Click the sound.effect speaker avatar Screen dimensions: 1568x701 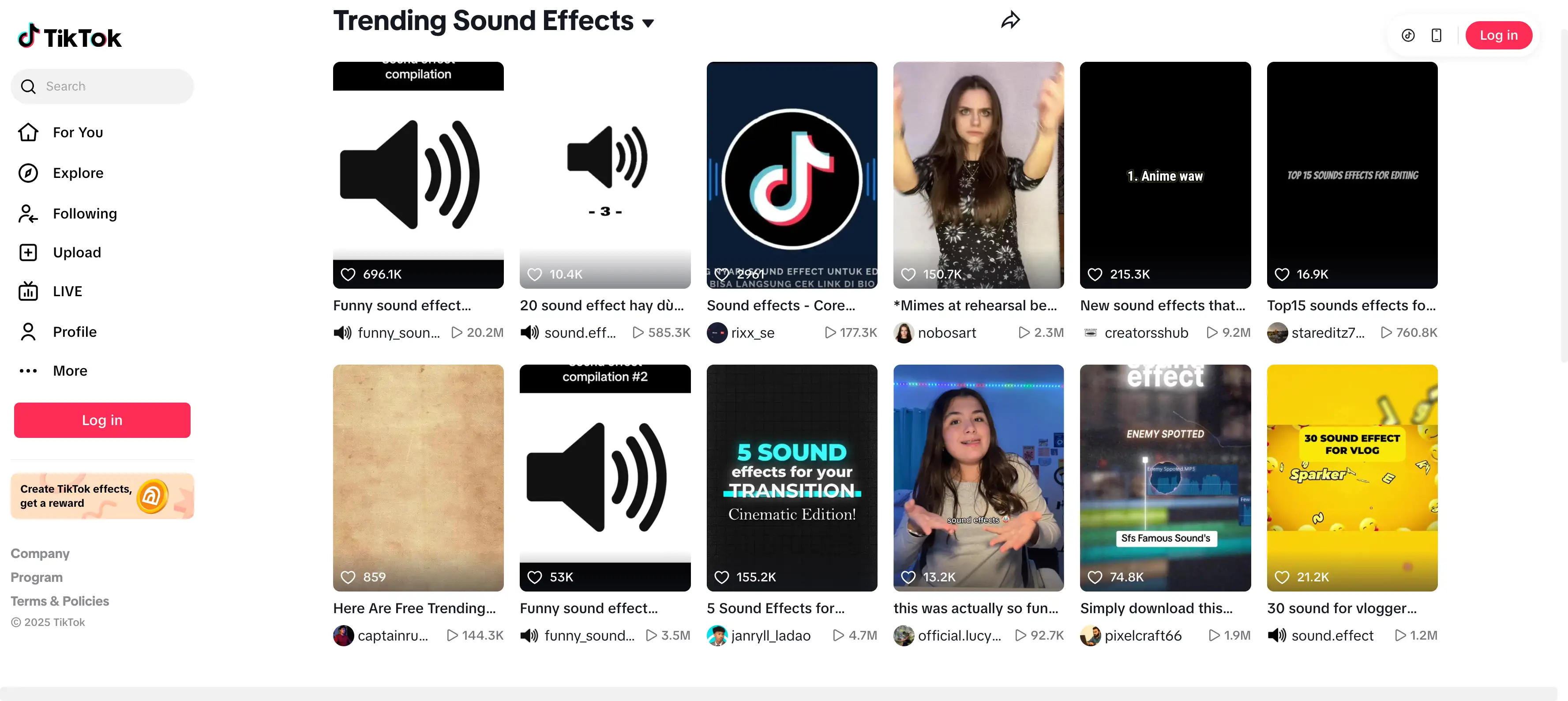click(x=1278, y=636)
